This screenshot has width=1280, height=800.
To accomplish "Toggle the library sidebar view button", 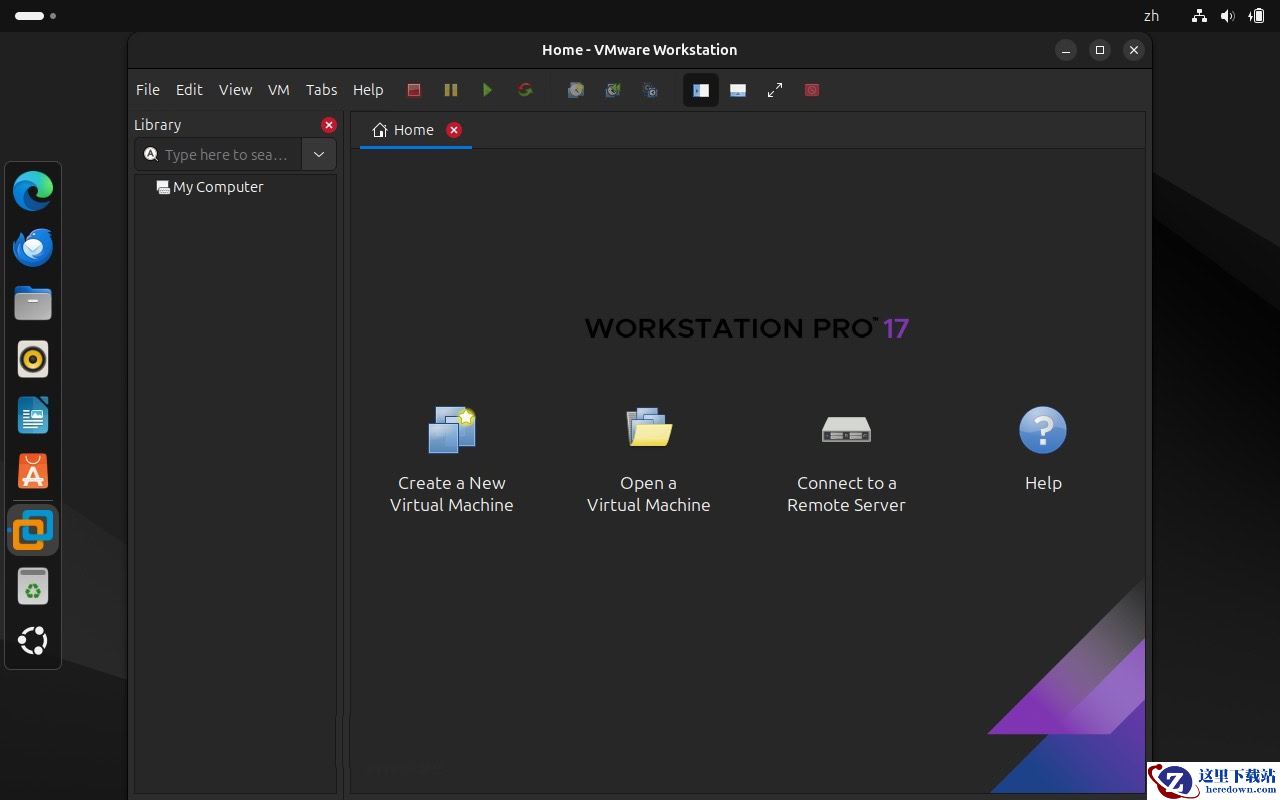I will click(x=701, y=90).
